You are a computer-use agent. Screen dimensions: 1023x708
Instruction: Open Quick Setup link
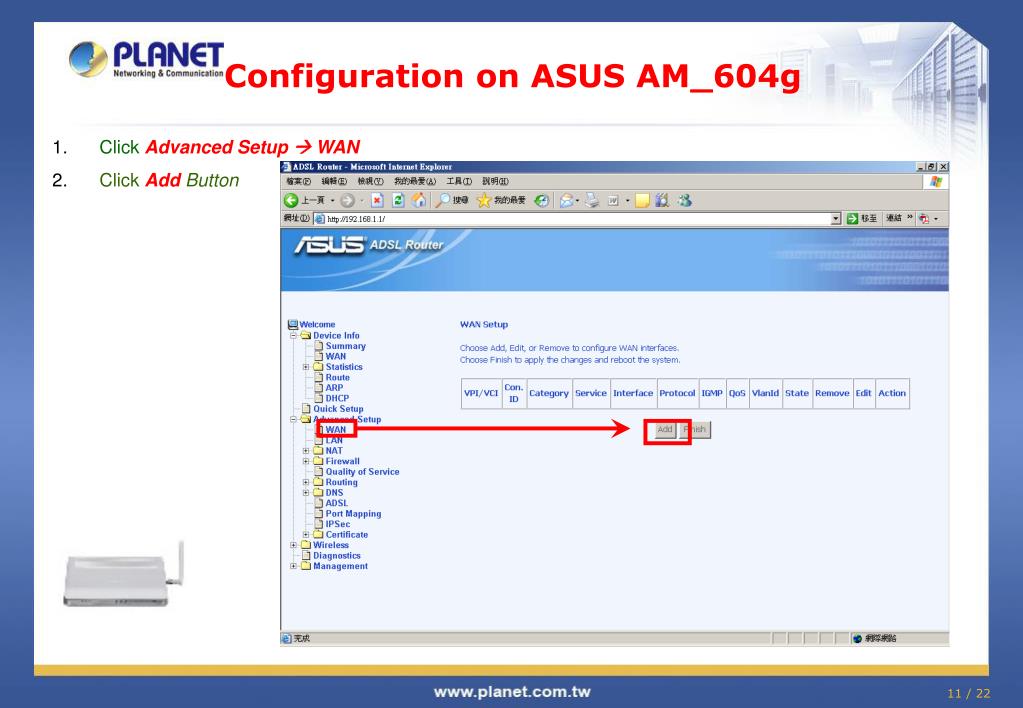pos(338,408)
